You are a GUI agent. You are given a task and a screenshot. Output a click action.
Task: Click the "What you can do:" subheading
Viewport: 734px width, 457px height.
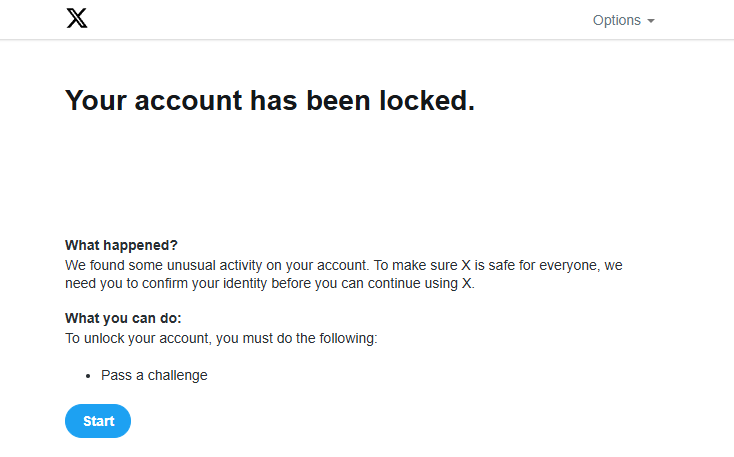123,318
